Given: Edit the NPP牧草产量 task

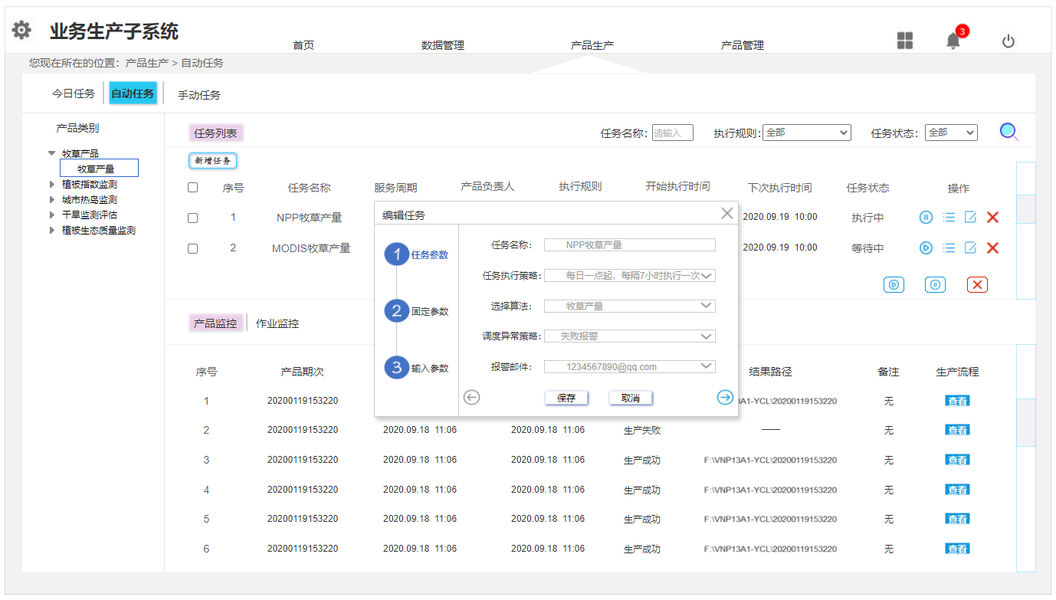Looking at the screenshot, I should (970, 217).
